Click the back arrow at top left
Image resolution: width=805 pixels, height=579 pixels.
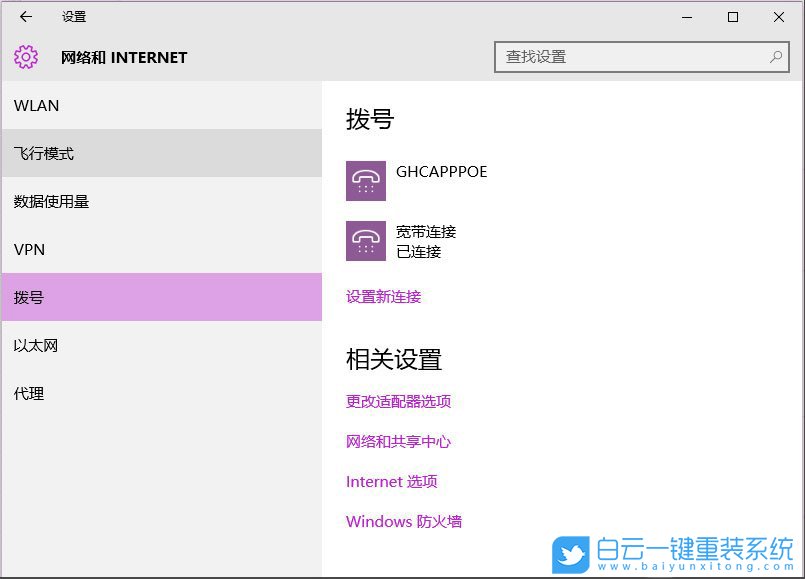click(x=24, y=17)
